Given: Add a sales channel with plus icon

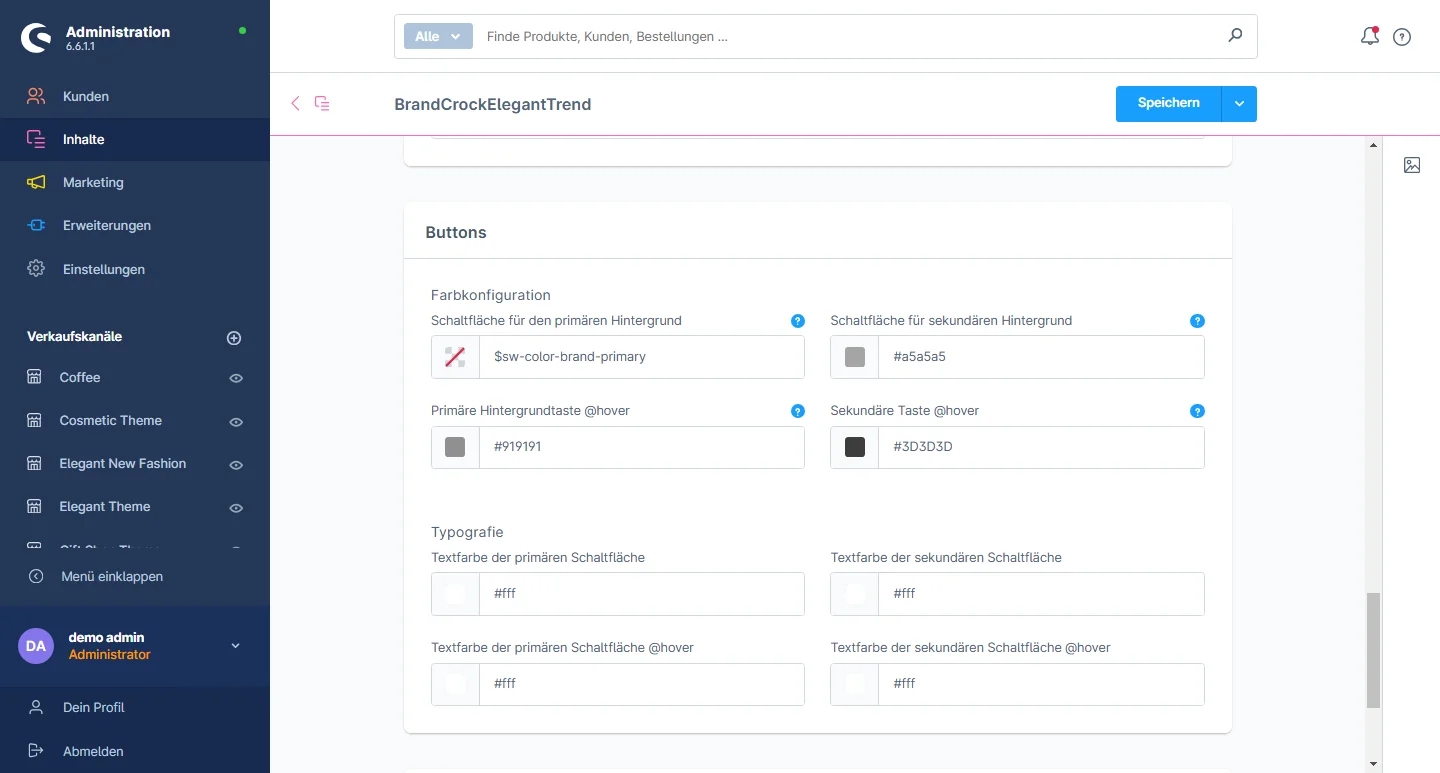Looking at the screenshot, I should pos(234,338).
